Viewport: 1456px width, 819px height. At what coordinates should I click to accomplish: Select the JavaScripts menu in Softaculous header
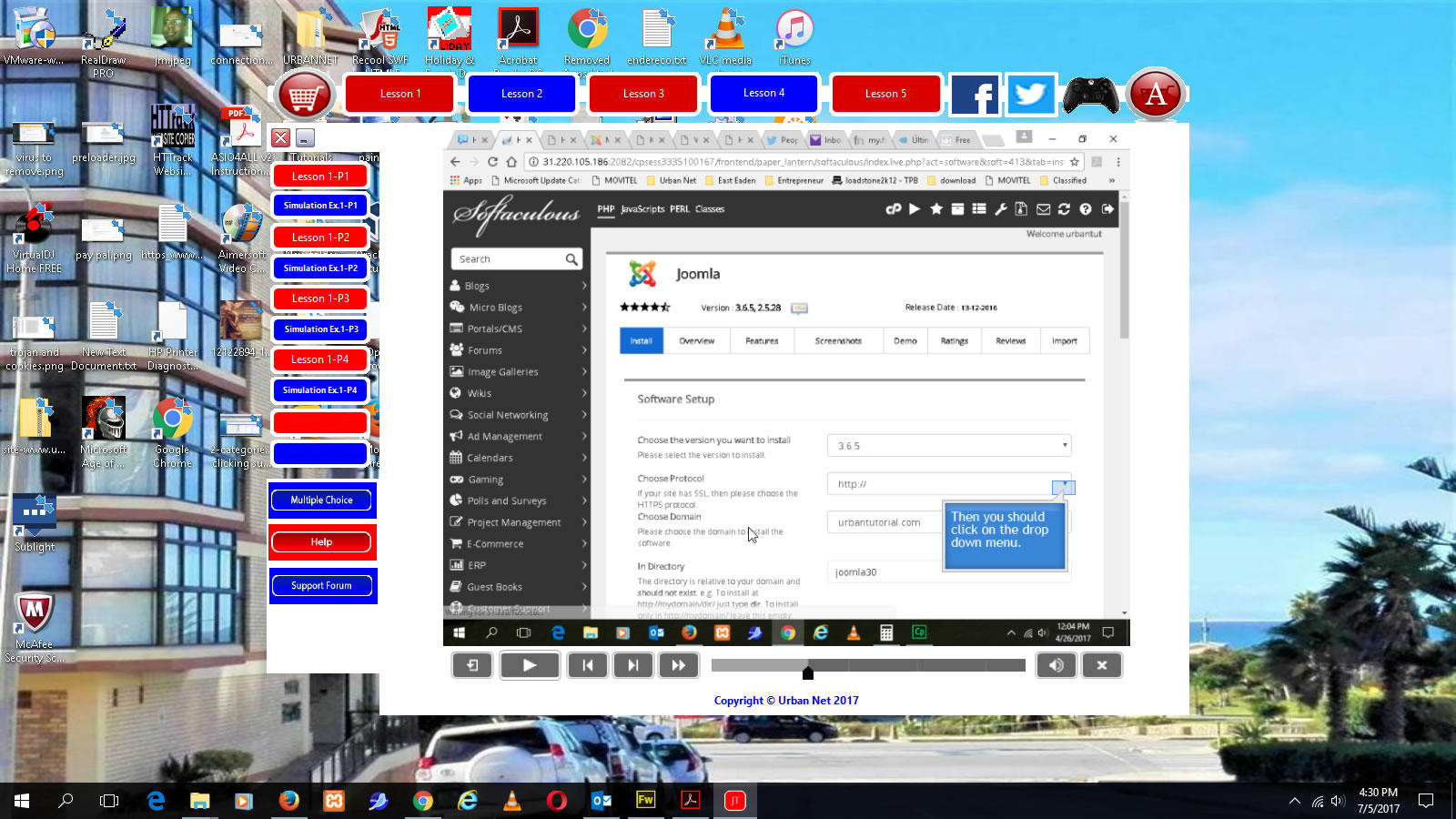[x=642, y=209]
